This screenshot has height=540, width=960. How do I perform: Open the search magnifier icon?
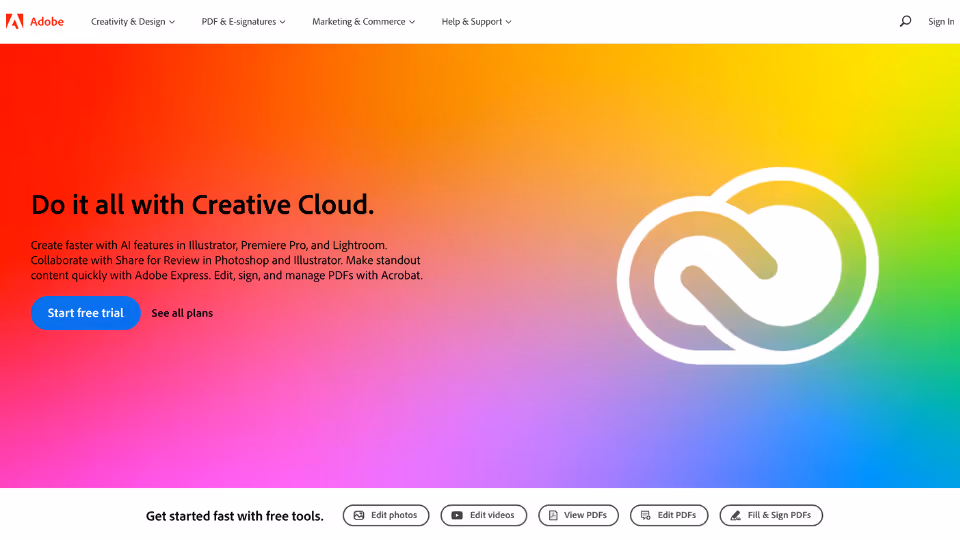[x=905, y=21]
